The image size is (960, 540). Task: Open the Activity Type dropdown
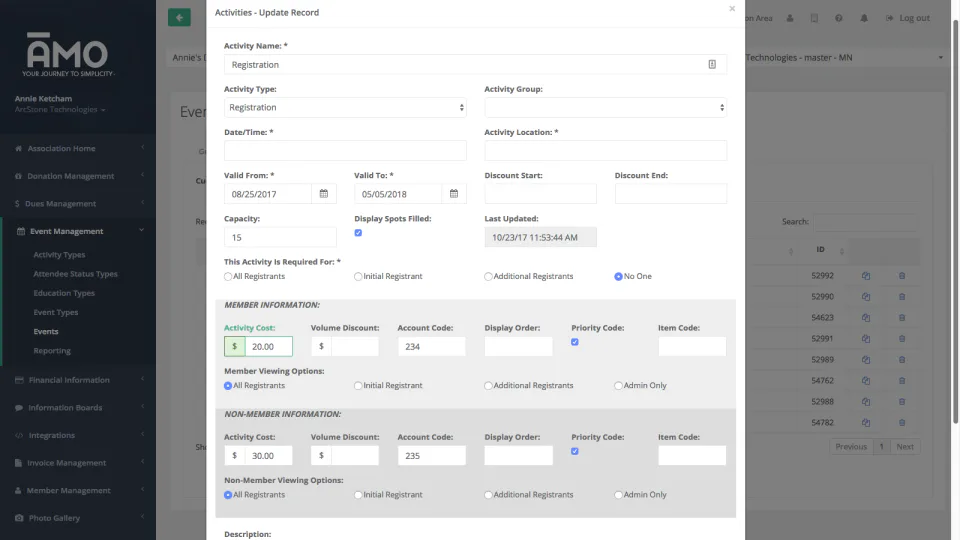click(345, 107)
